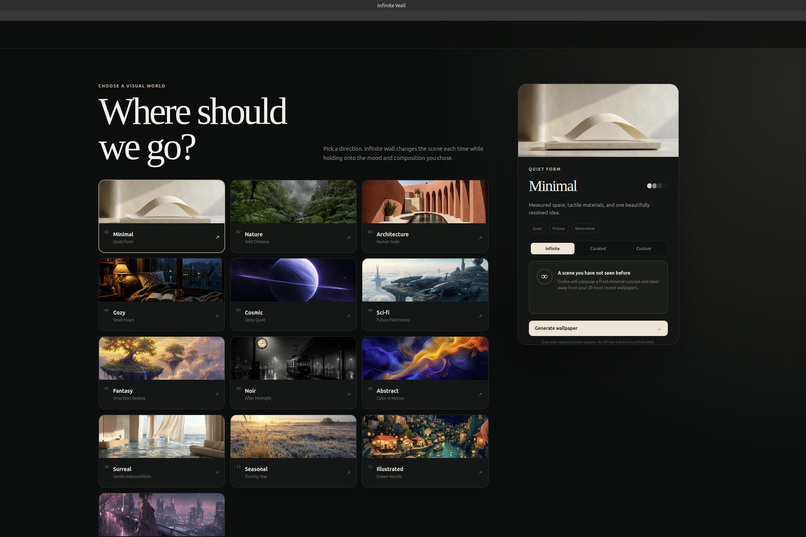This screenshot has width=806, height=537.
Task: Click the 'Unwritten Realms' subtitle under Fantasy
Action: point(129,398)
